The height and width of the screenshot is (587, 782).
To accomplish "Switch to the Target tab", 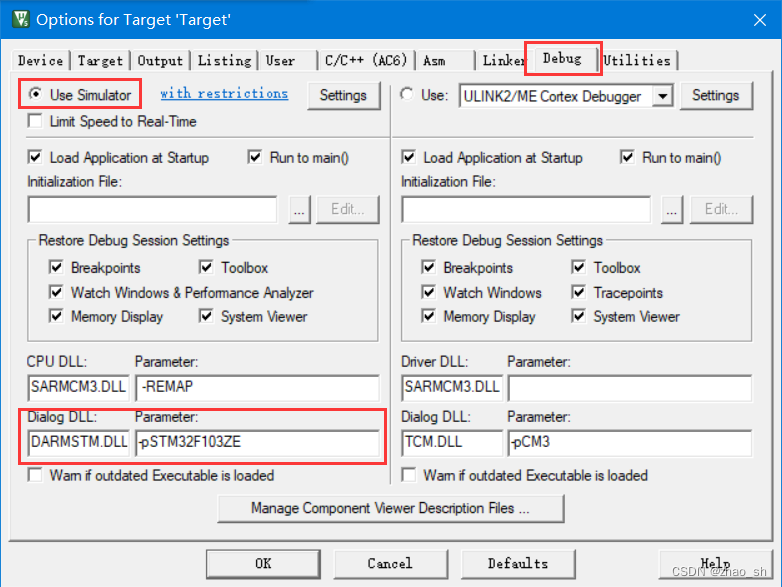I will [100, 61].
